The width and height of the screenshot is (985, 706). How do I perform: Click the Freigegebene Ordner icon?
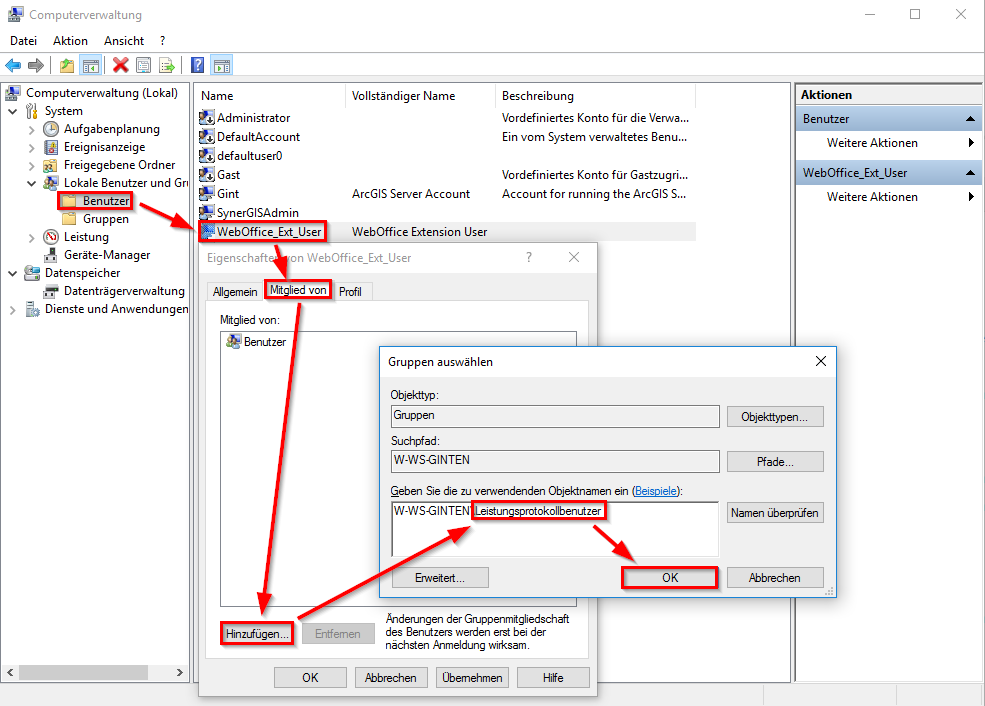[51, 165]
